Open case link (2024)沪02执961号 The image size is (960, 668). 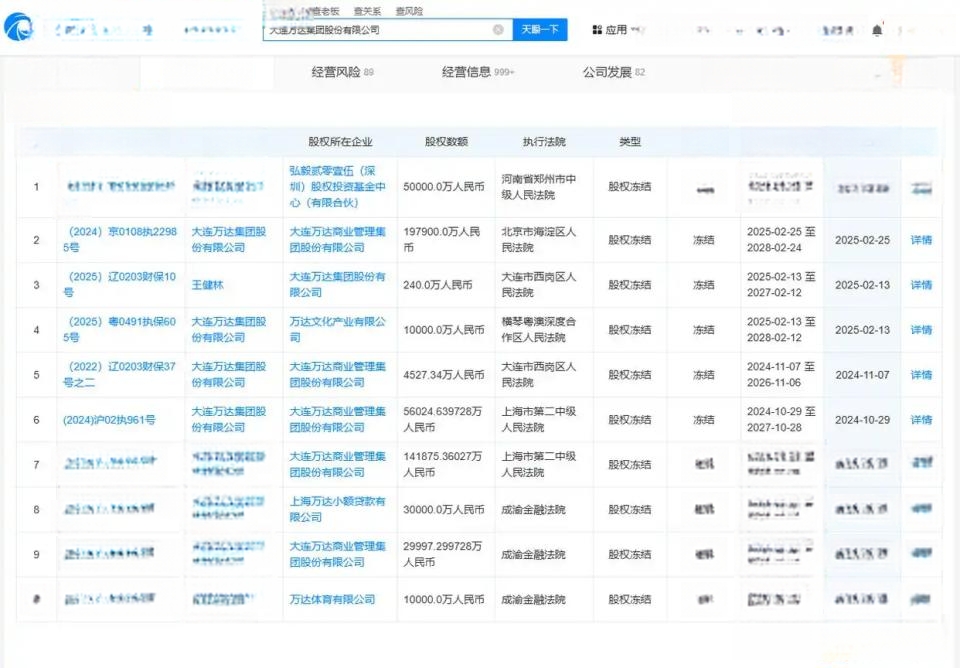point(109,419)
